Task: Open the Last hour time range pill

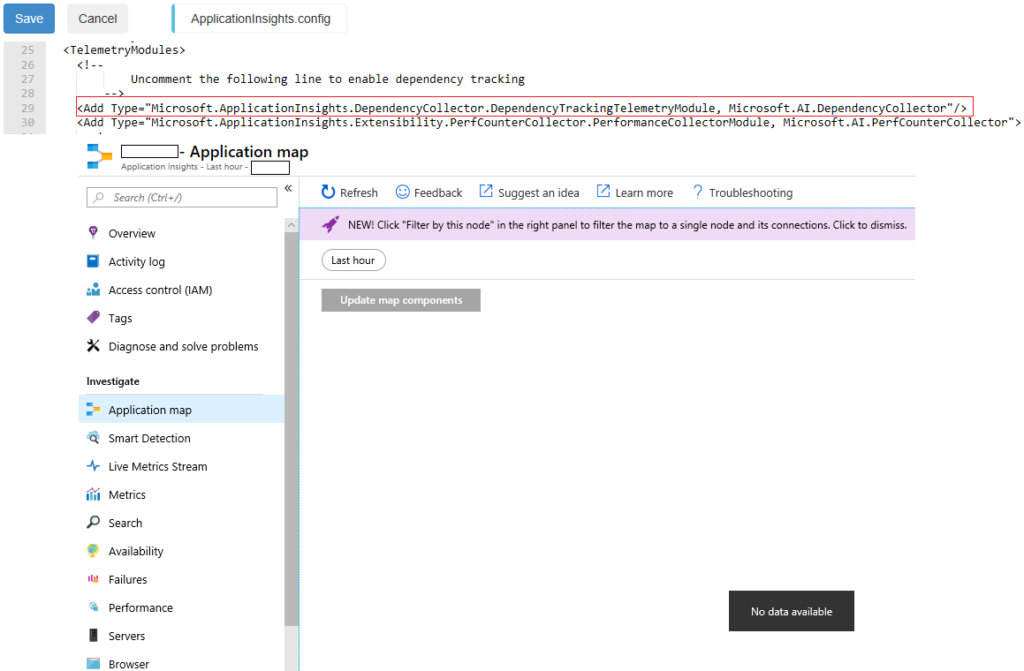Action: (353, 260)
